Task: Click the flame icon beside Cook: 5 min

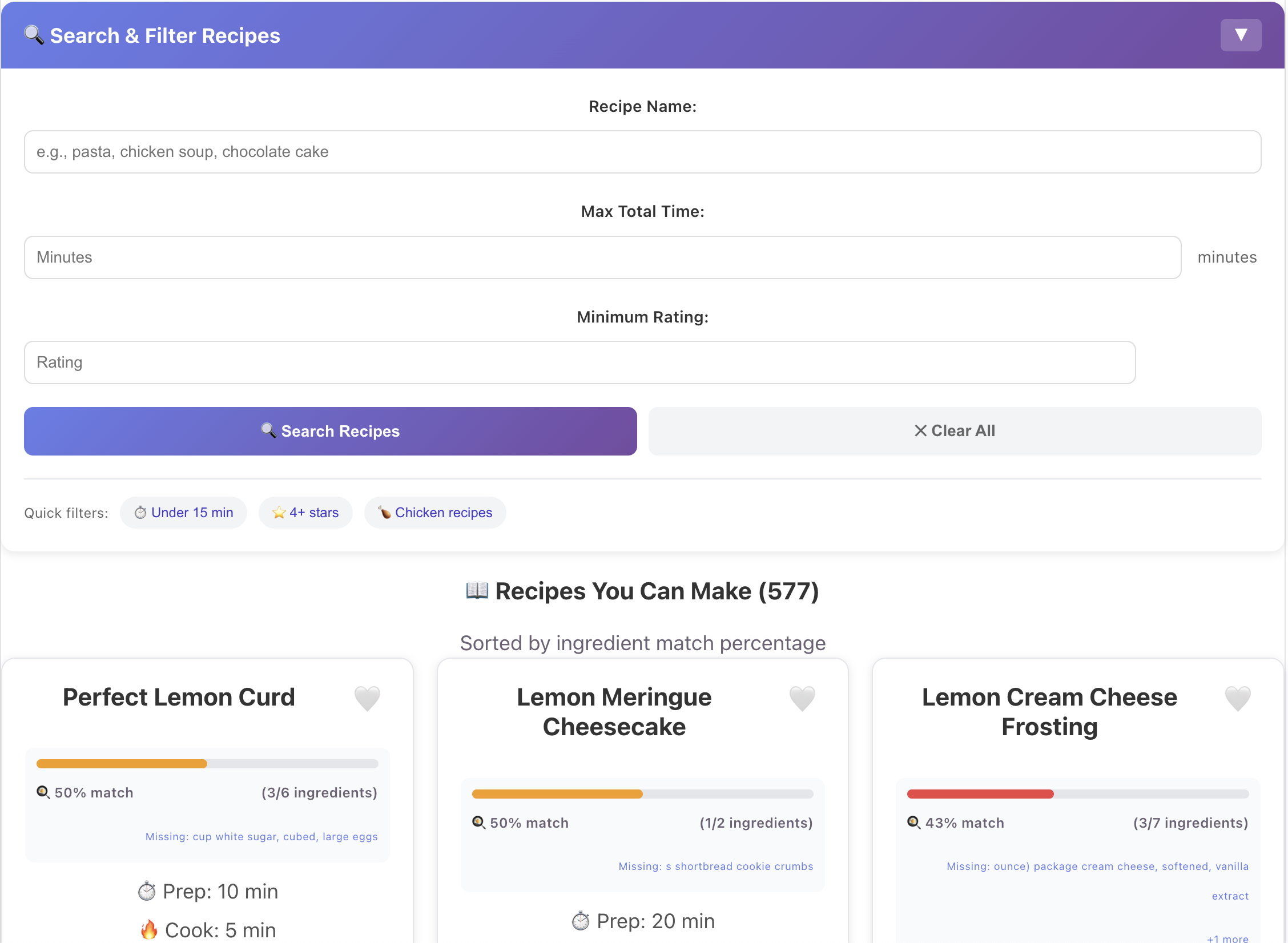Action: pyautogui.click(x=149, y=930)
